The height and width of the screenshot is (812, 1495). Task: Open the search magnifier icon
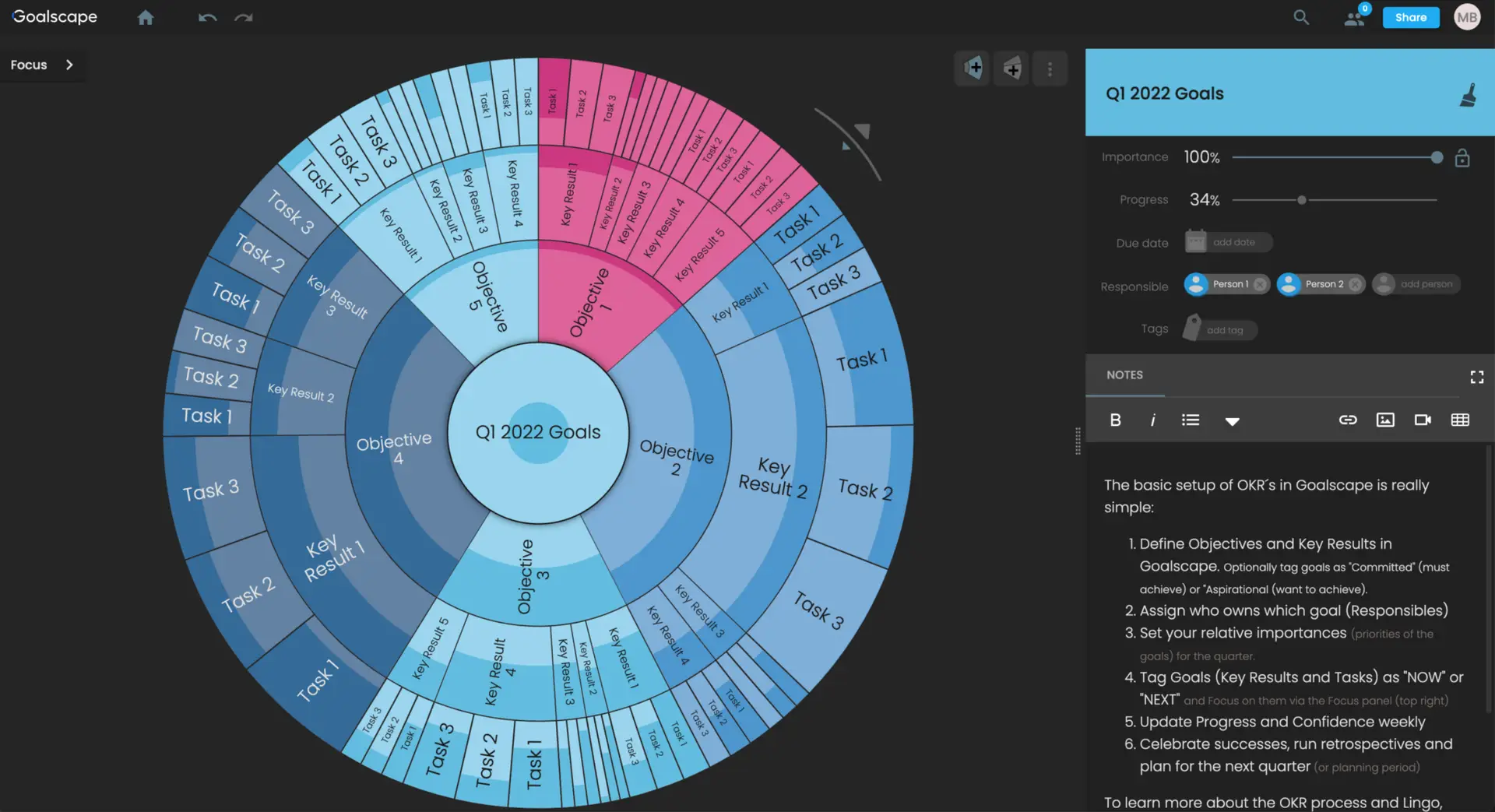[1301, 17]
